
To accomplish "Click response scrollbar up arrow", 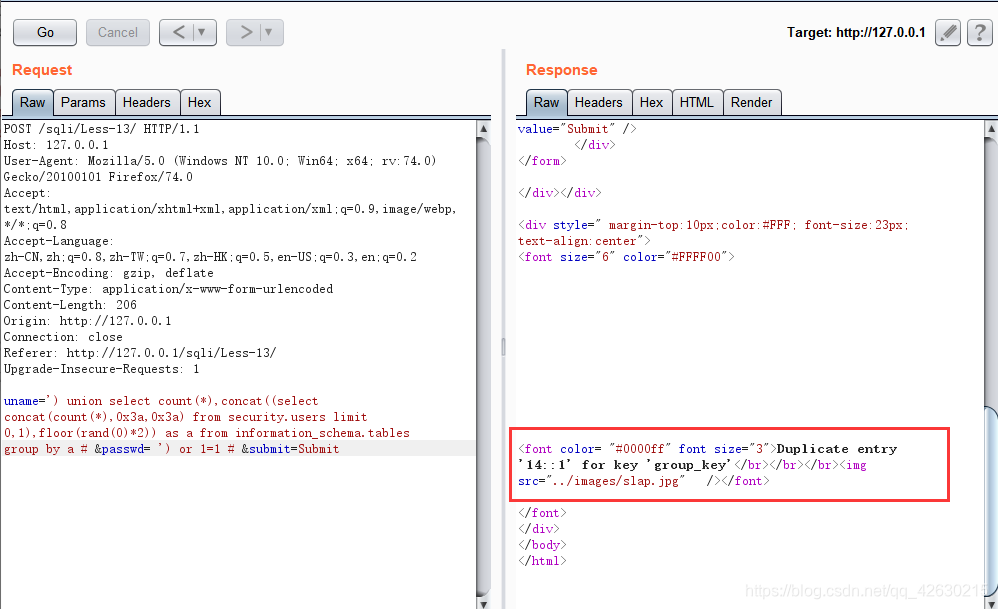I will [x=991, y=128].
